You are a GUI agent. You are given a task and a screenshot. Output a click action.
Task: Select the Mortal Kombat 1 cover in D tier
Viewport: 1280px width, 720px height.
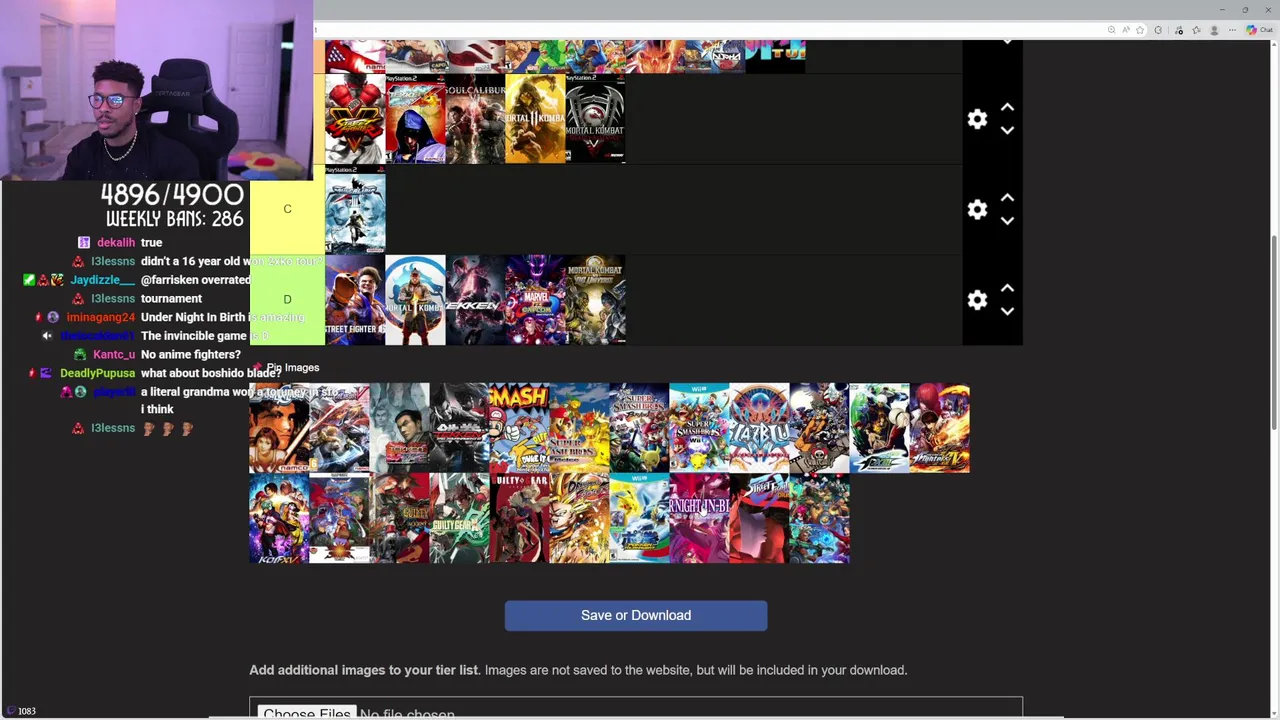coord(415,300)
